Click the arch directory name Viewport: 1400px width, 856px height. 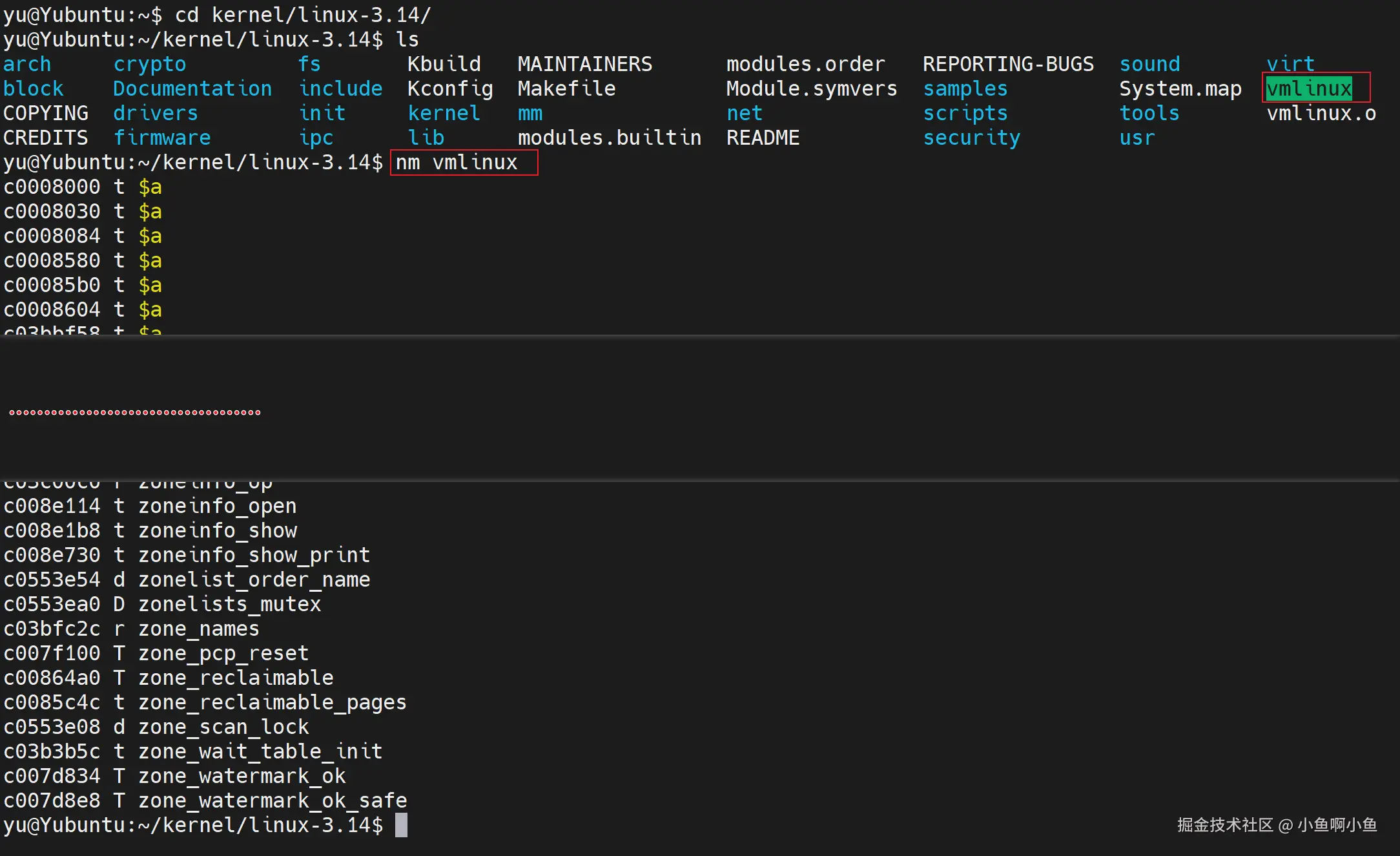(26, 64)
